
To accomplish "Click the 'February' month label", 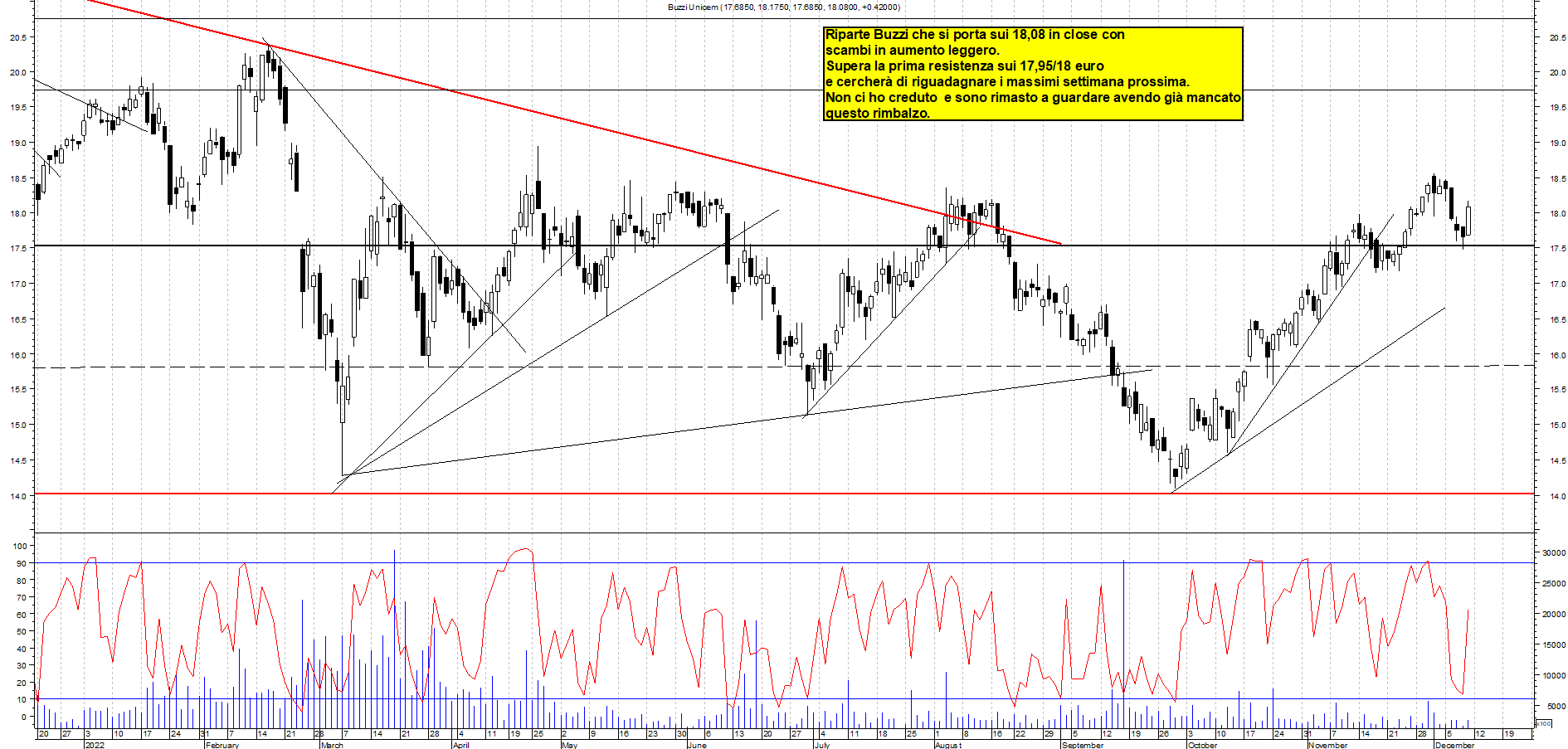I will tap(222, 745).
